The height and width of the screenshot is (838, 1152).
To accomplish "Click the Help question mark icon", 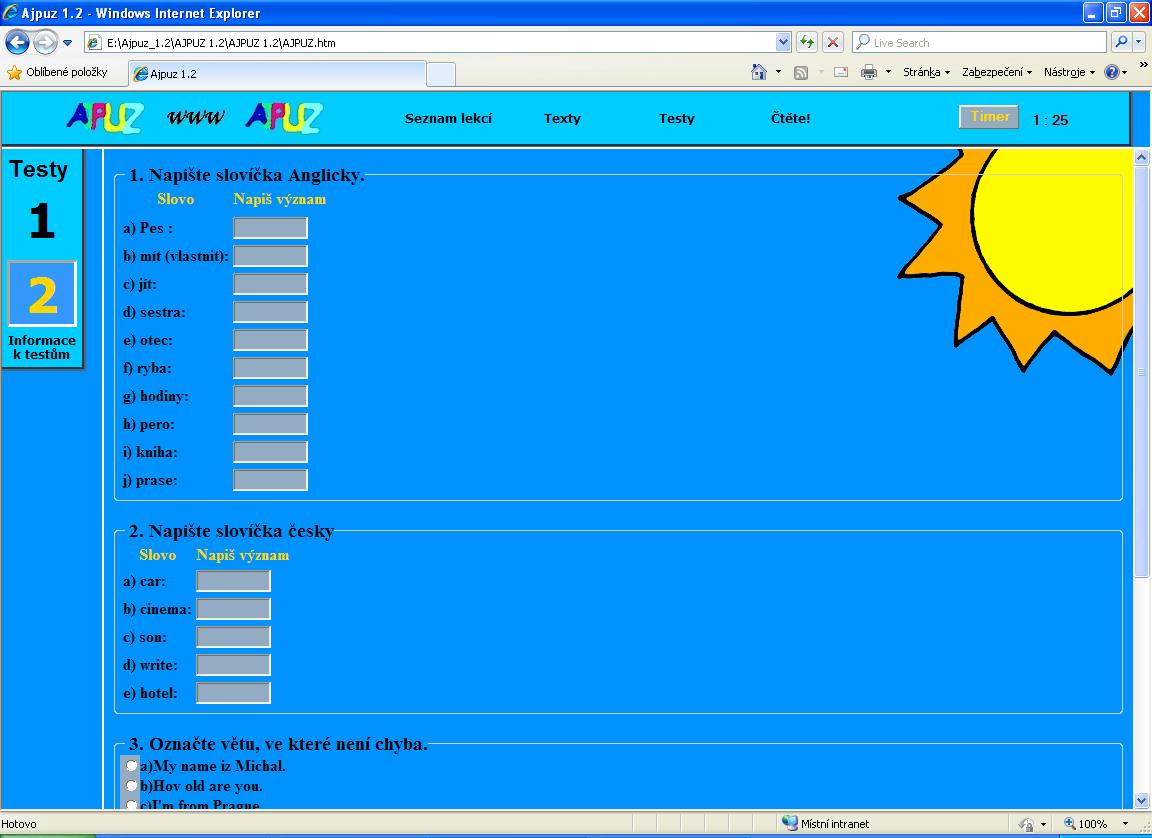I will click(1112, 72).
